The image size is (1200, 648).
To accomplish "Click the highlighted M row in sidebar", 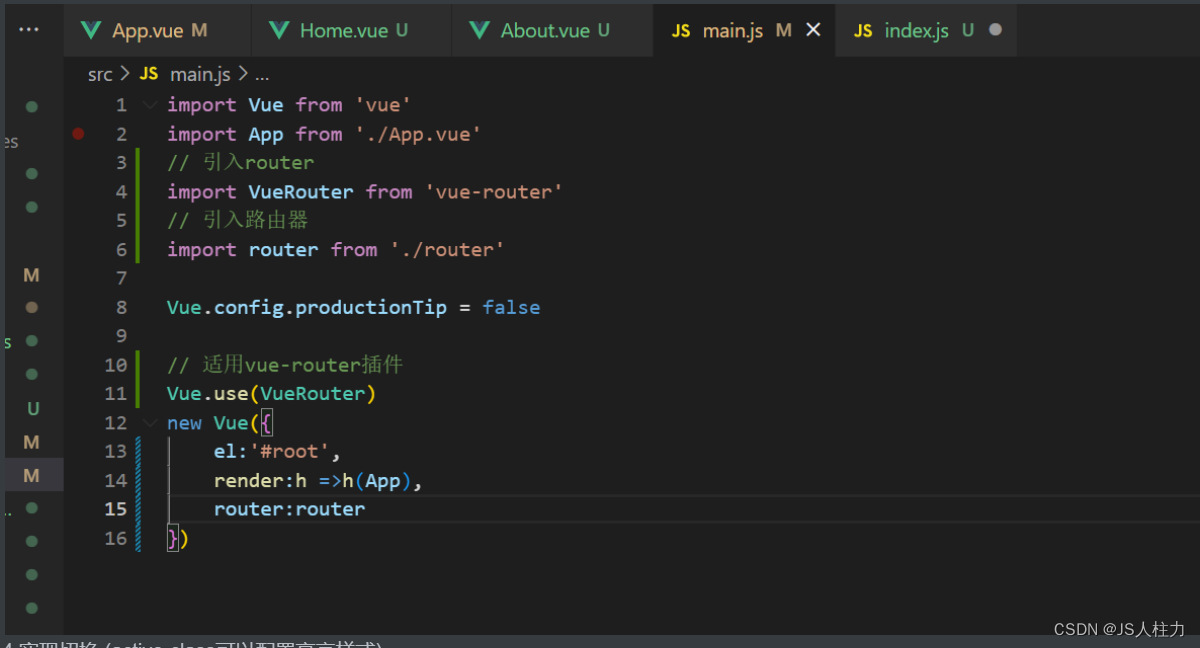I will 32,475.
